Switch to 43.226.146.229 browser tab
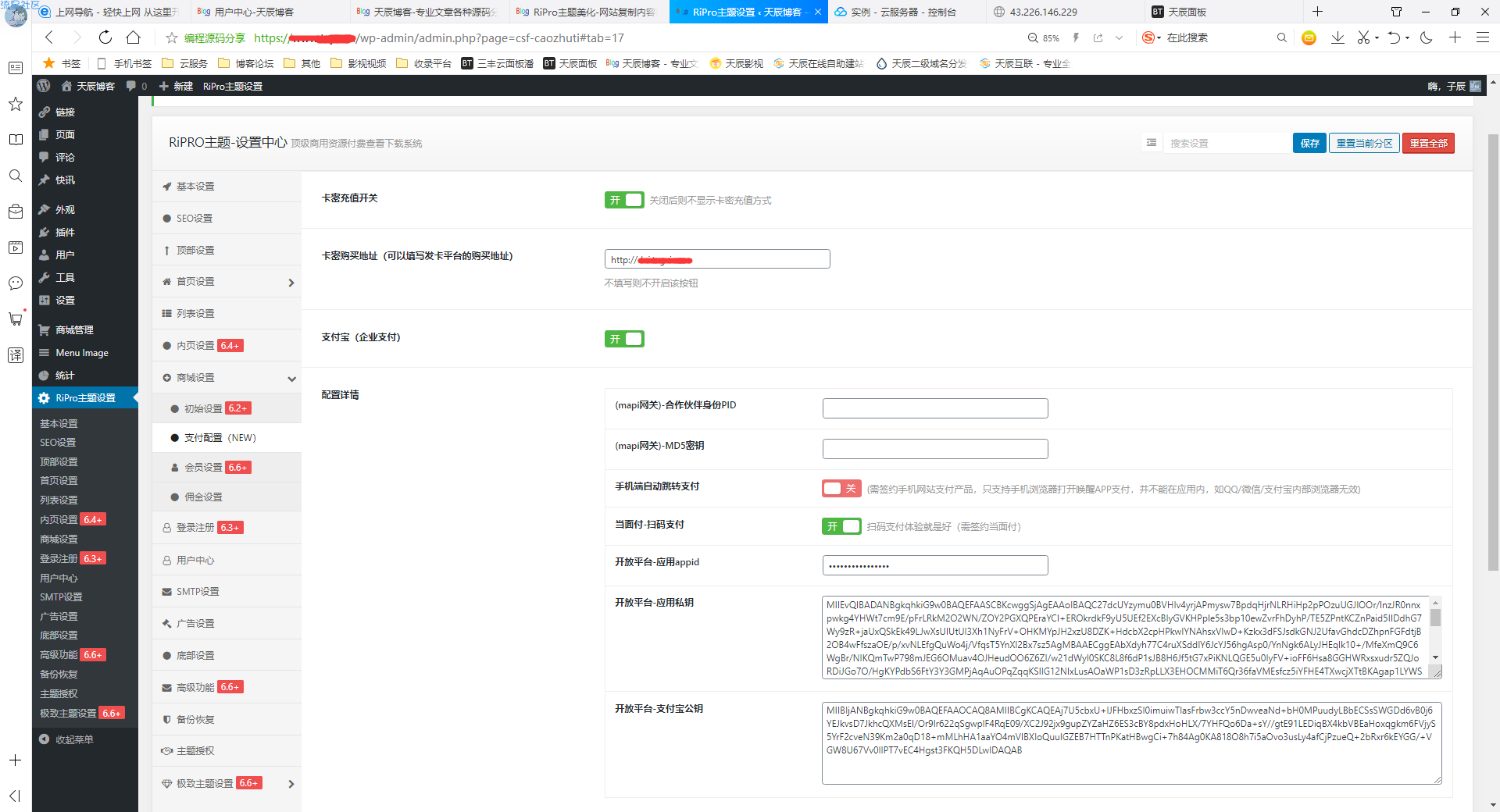Screen dimensions: 1500x812 (1066, 12)
